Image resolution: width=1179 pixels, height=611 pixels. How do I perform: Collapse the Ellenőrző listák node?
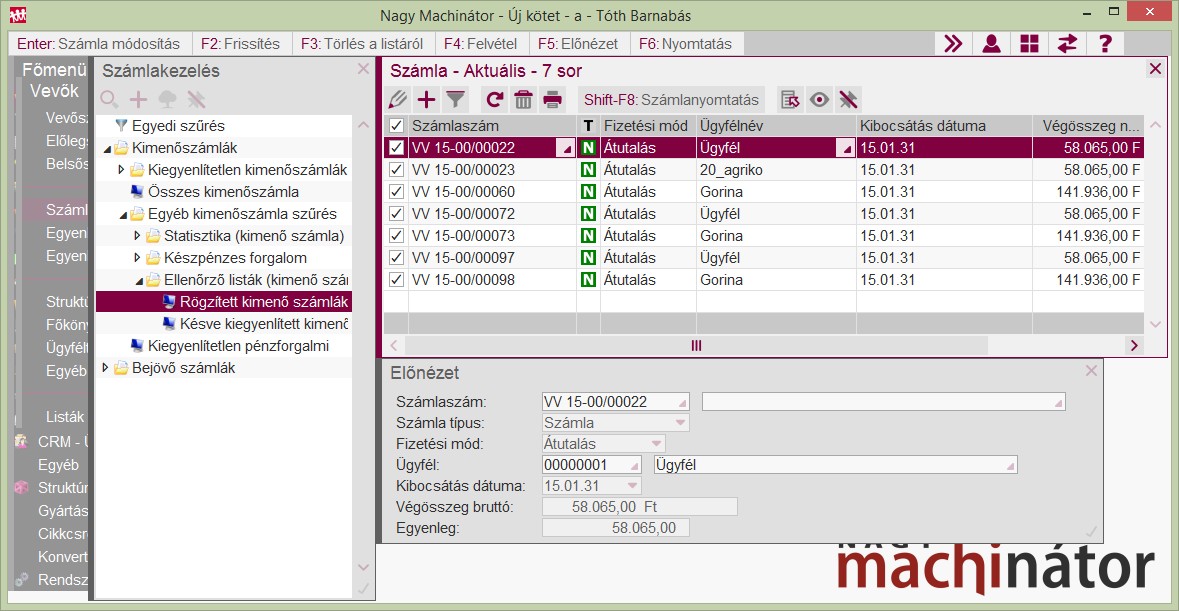139,281
